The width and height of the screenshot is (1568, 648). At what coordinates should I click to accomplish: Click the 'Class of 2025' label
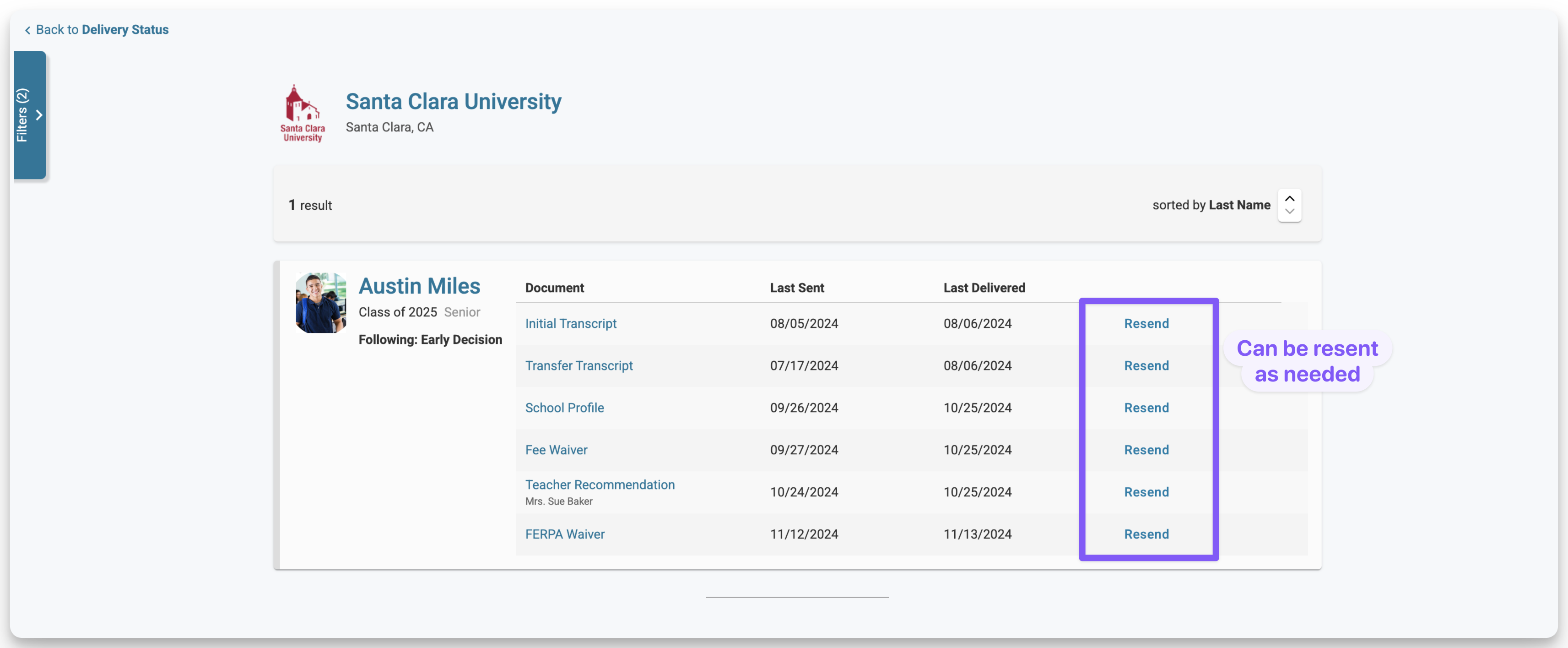click(x=397, y=312)
